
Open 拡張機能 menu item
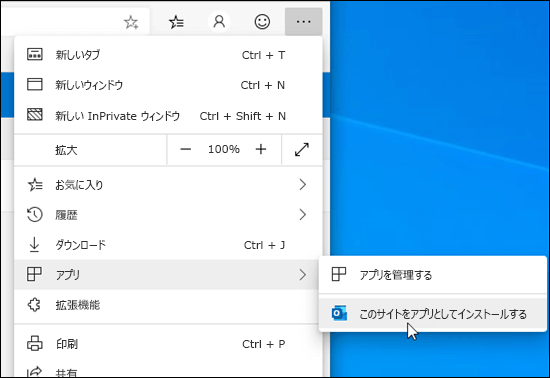pos(168,305)
